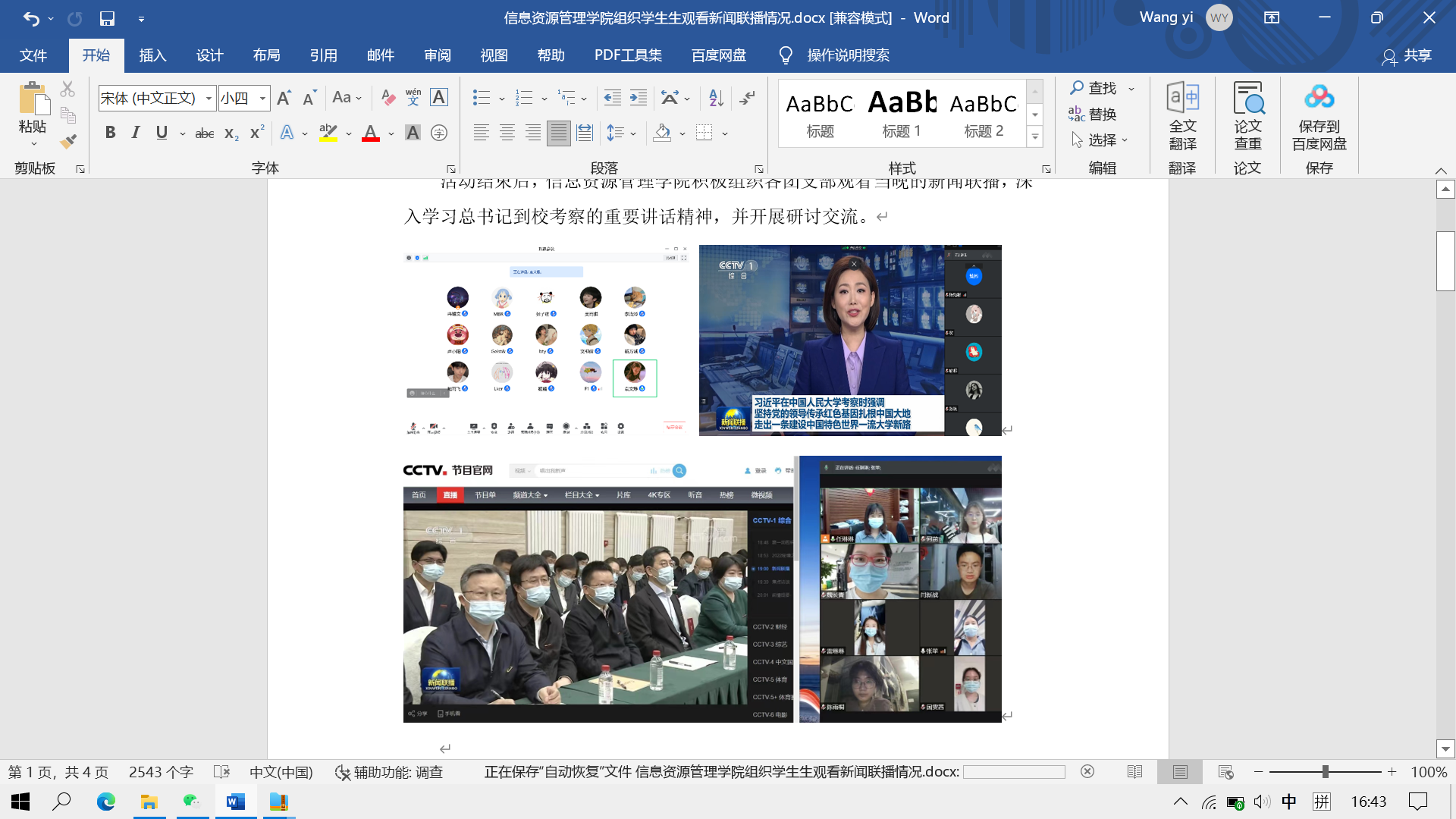Open the font name dropdown
This screenshot has height=819, width=1456.
209,98
